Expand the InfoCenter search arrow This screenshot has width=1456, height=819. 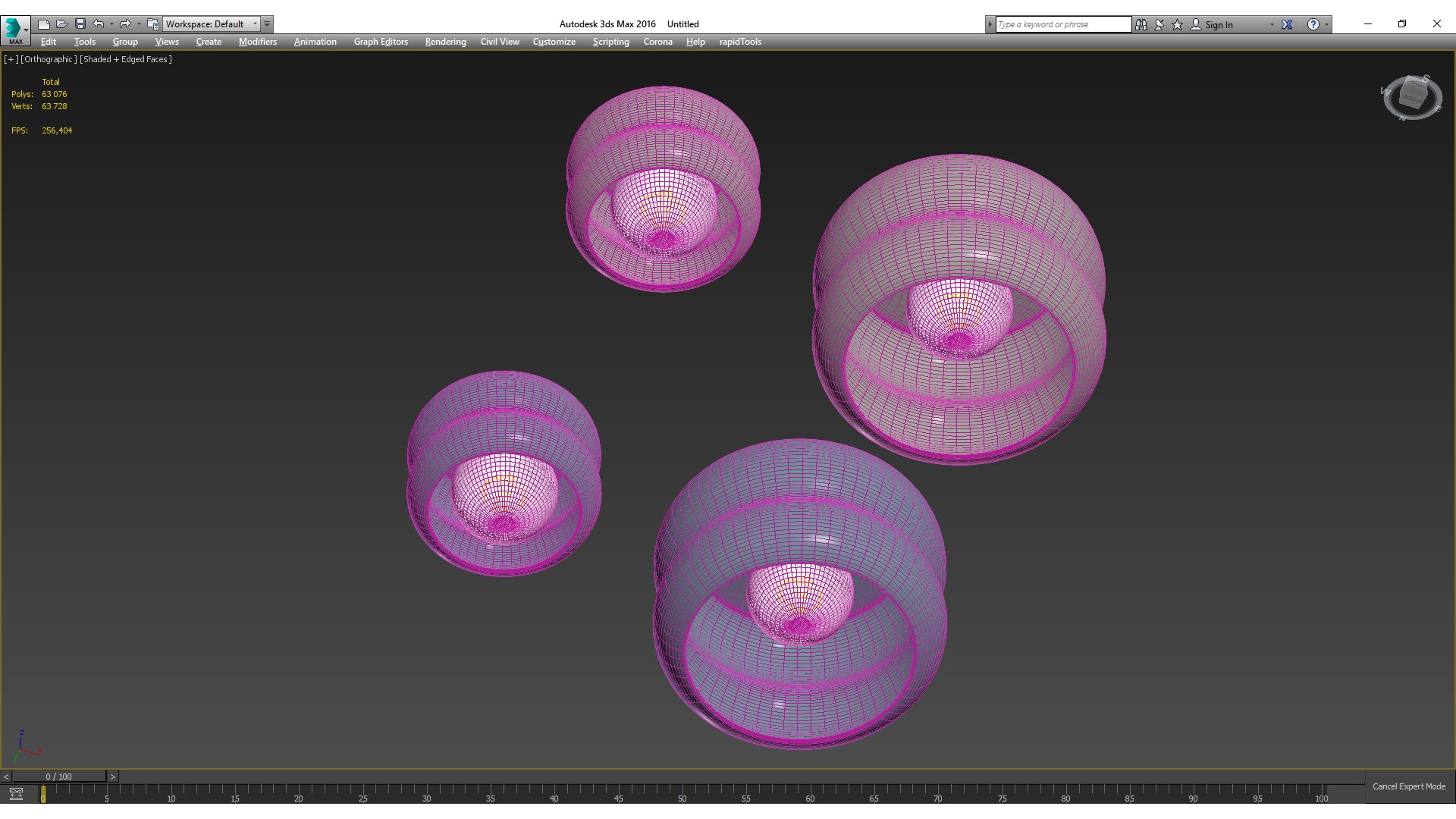pos(990,24)
